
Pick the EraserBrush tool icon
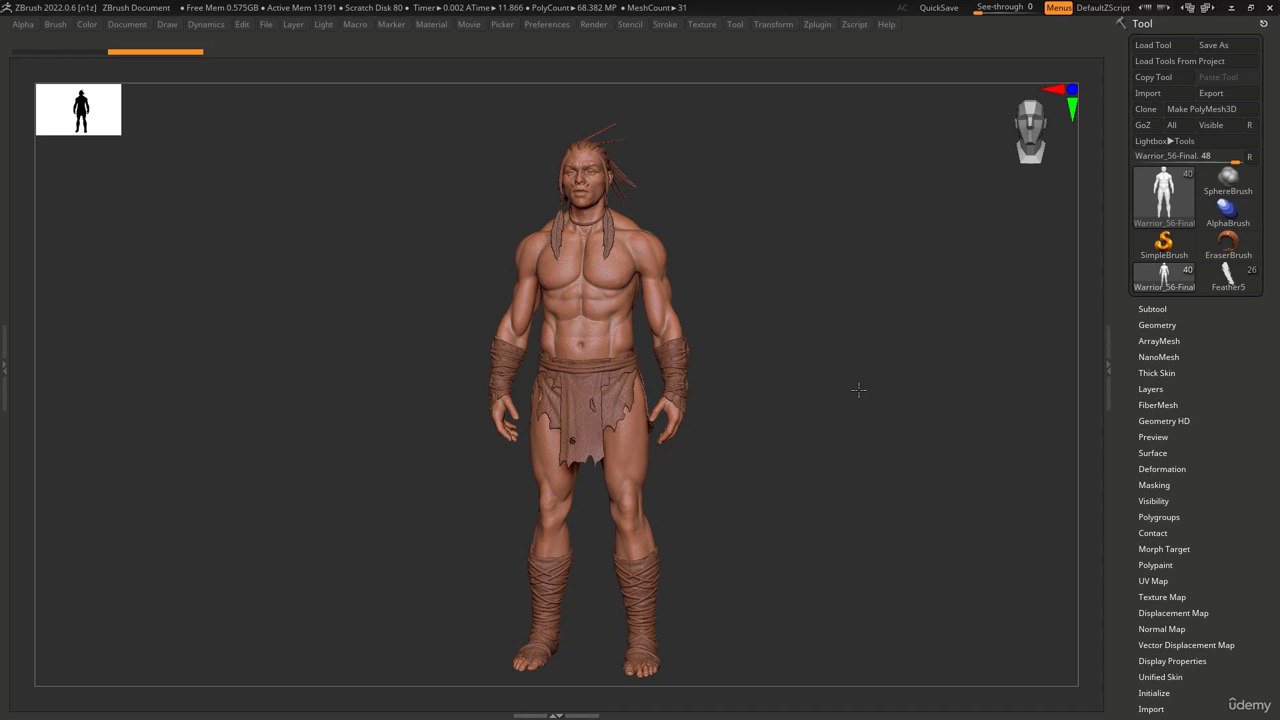1228,241
